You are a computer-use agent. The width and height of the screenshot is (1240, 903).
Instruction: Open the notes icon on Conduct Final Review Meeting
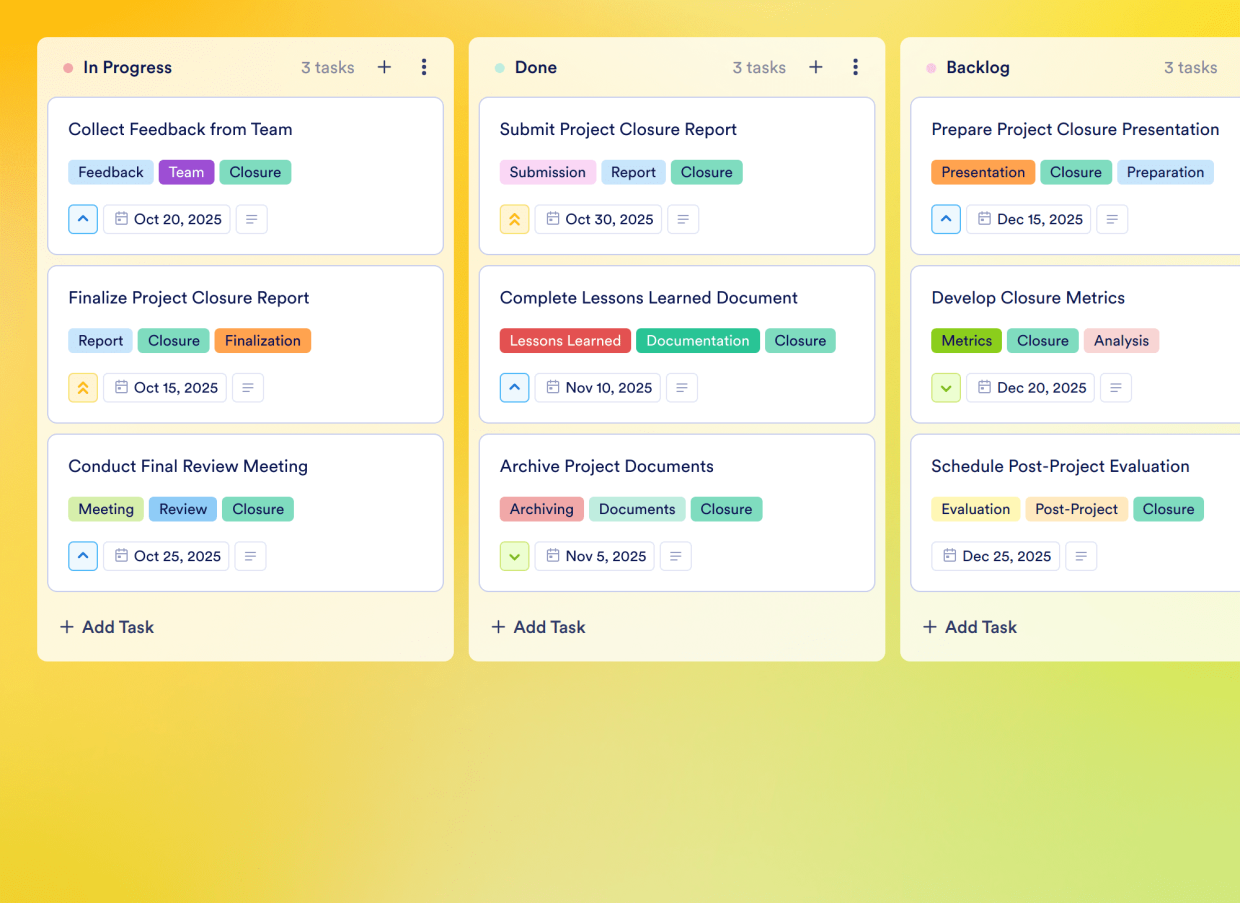point(250,556)
